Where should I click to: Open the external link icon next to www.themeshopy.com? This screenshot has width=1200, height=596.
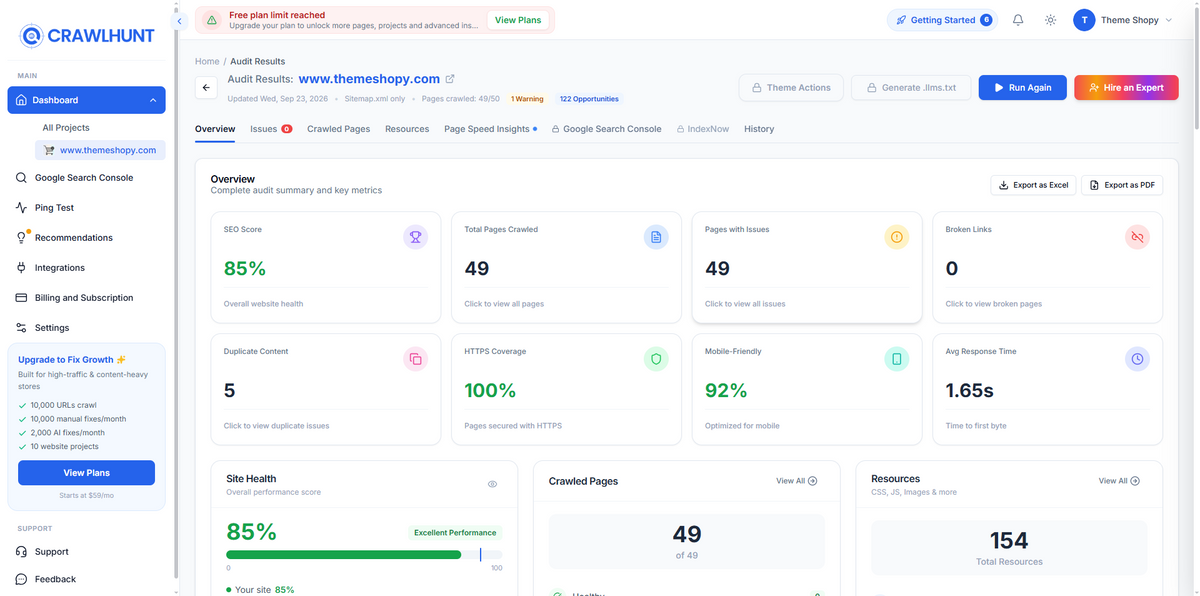(450, 79)
